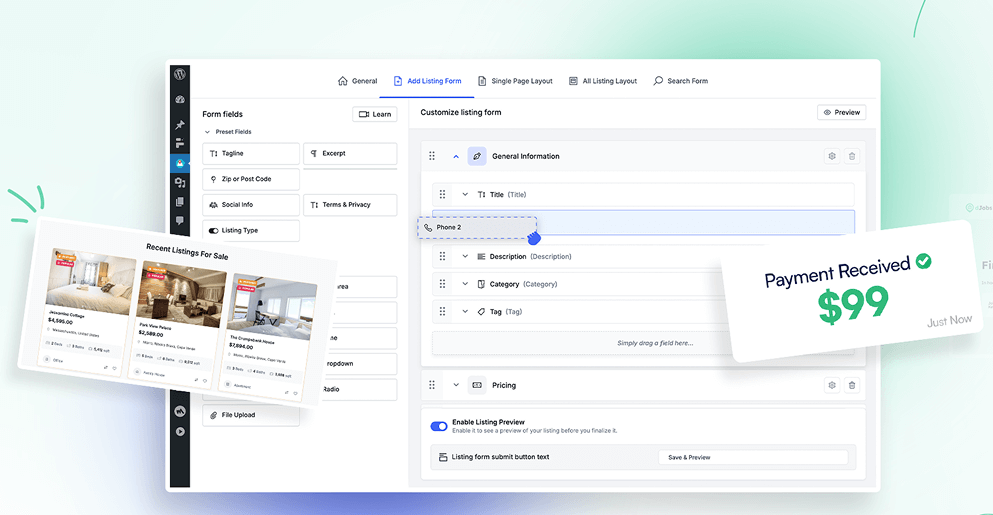Screen dimensions: 993x515
Task: Open the Comments bubble icon in sidebar
Action: tap(180, 221)
